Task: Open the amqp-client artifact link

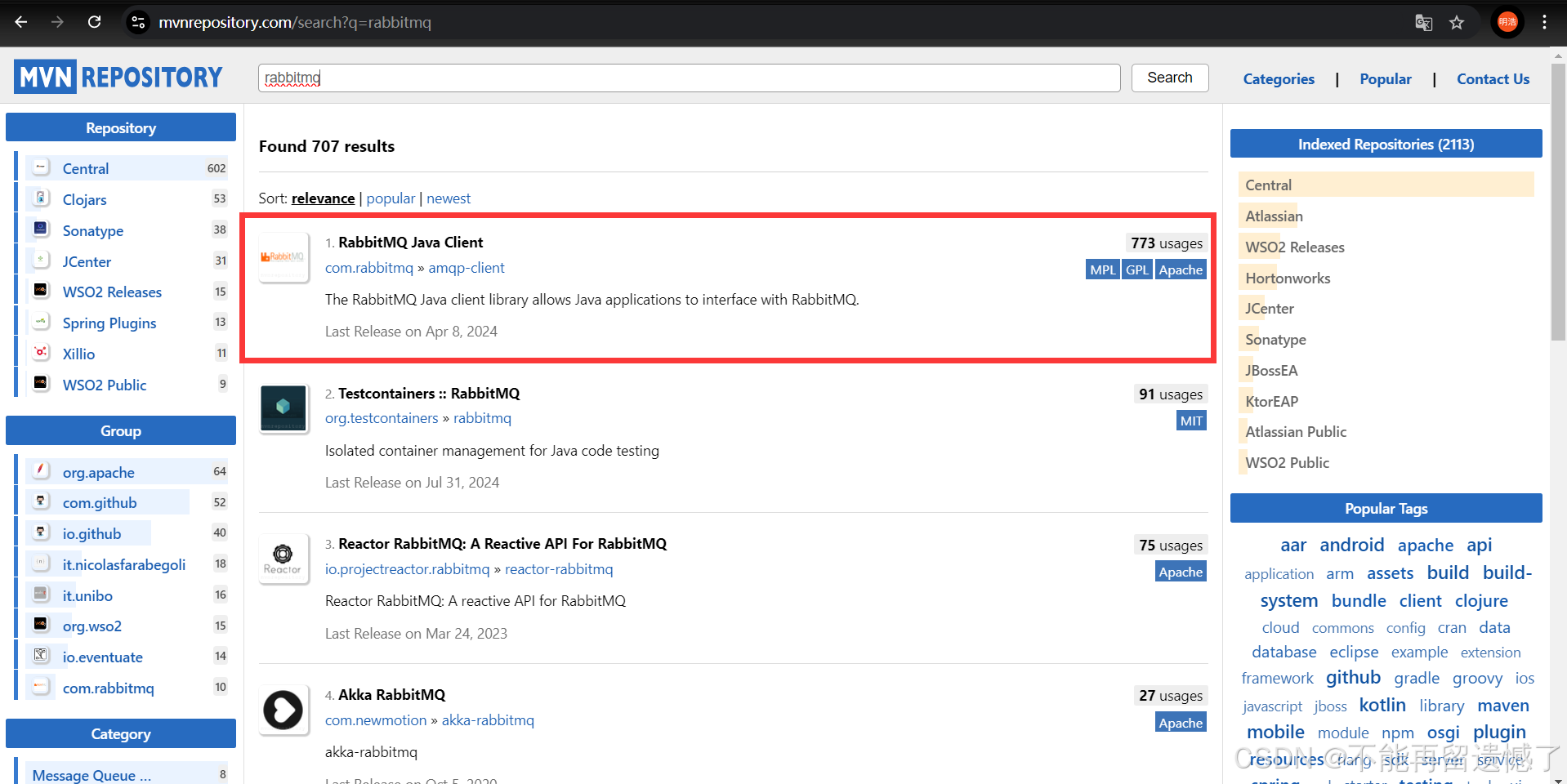Action: coord(467,268)
